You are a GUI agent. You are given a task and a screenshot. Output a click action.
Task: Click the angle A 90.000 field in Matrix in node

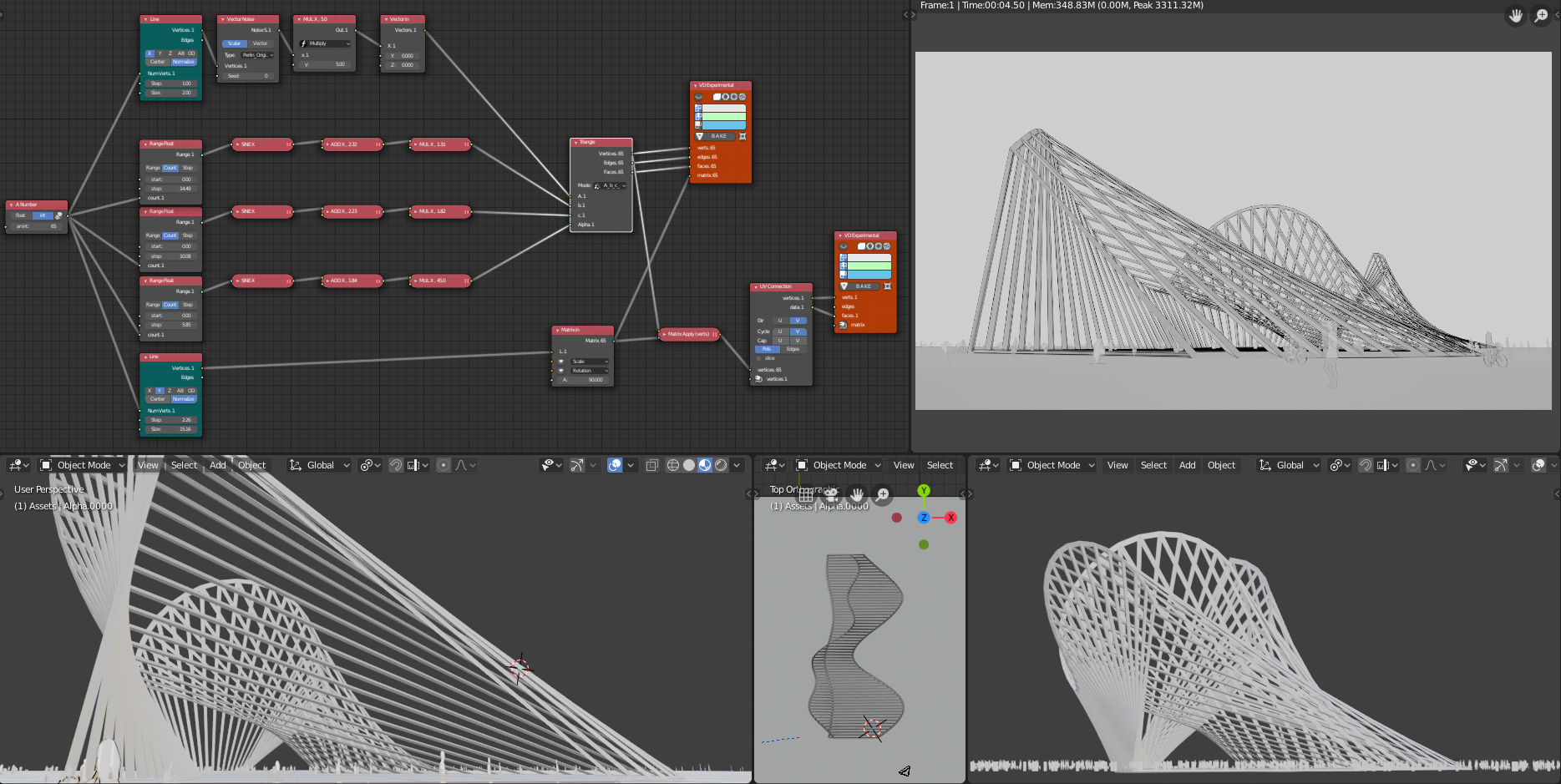click(x=583, y=380)
